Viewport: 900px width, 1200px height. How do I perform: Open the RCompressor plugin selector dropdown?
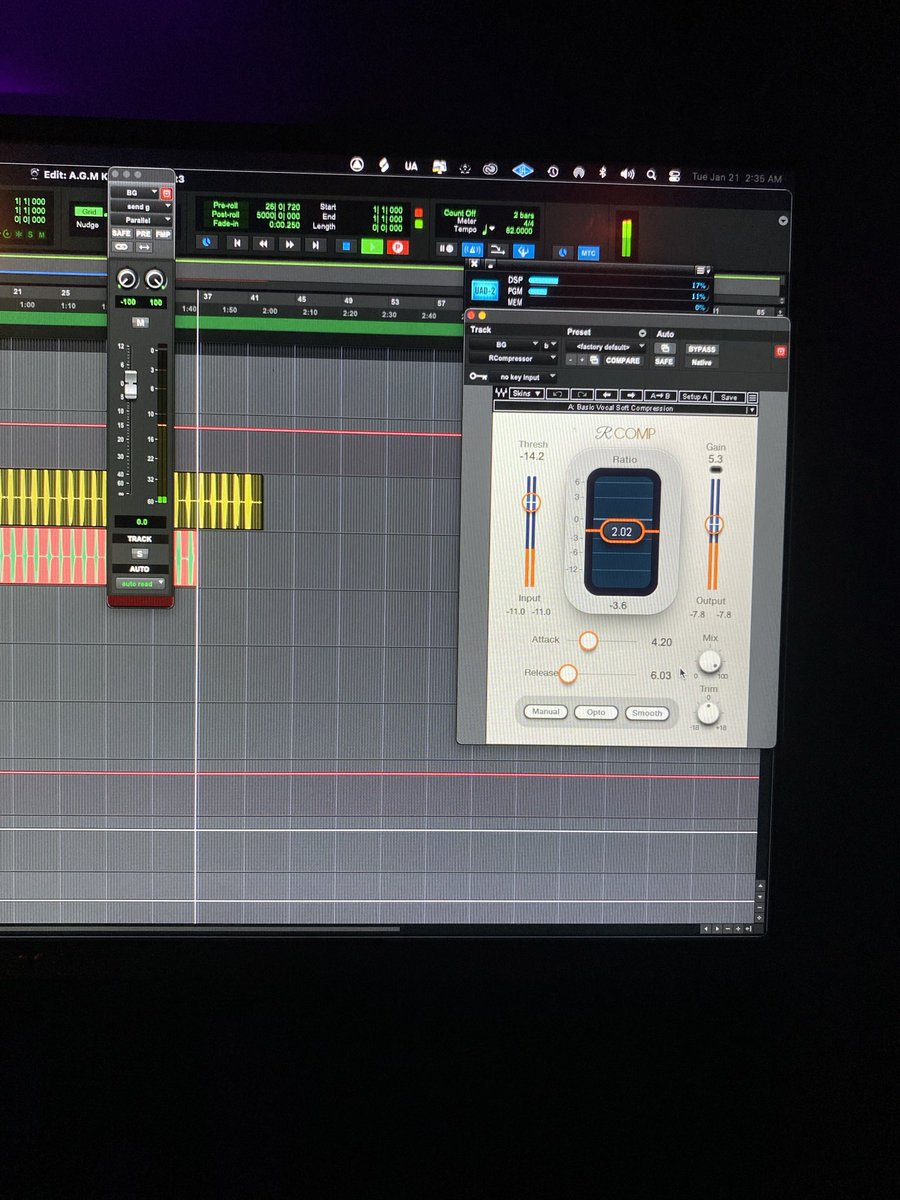pyautogui.click(x=514, y=358)
